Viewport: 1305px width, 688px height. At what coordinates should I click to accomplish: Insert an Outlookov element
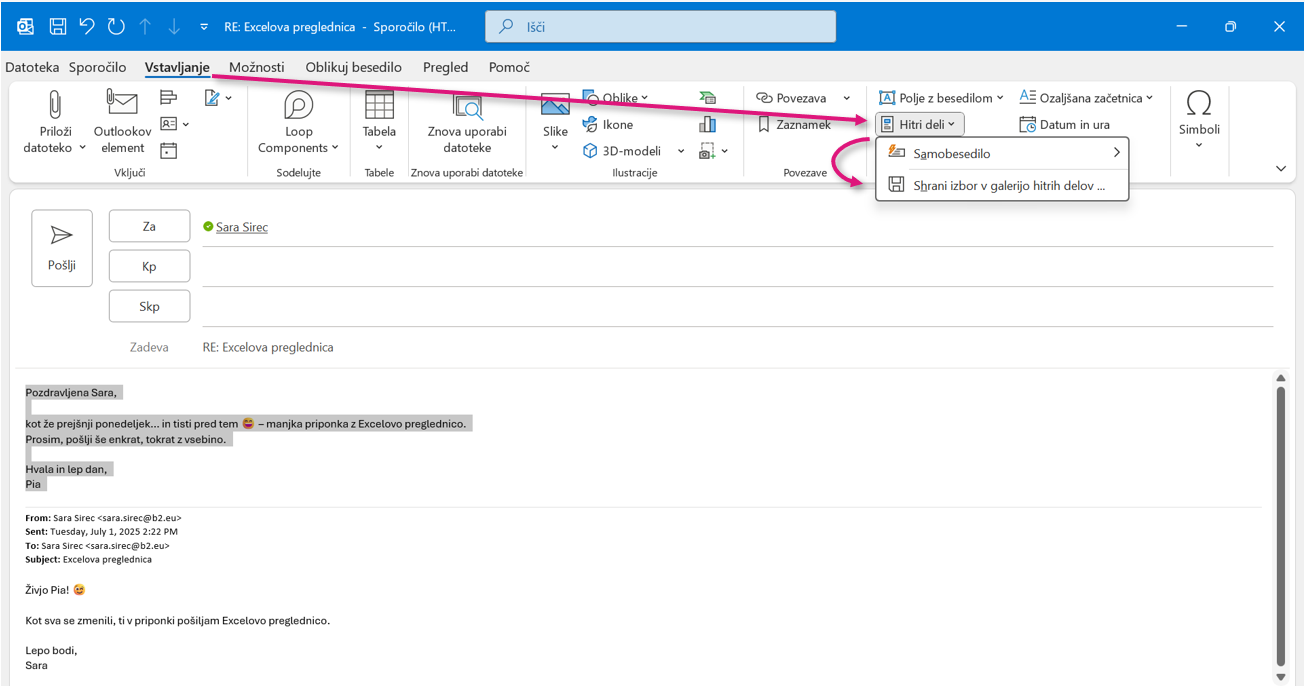click(122, 122)
